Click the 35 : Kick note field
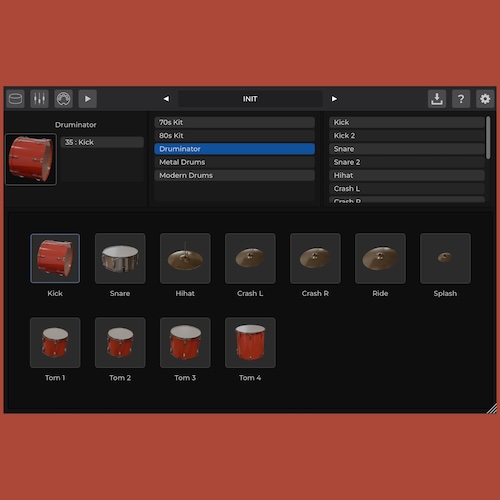Image resolution: width=500 pixels, height=500 pixels. pos(102,142)
